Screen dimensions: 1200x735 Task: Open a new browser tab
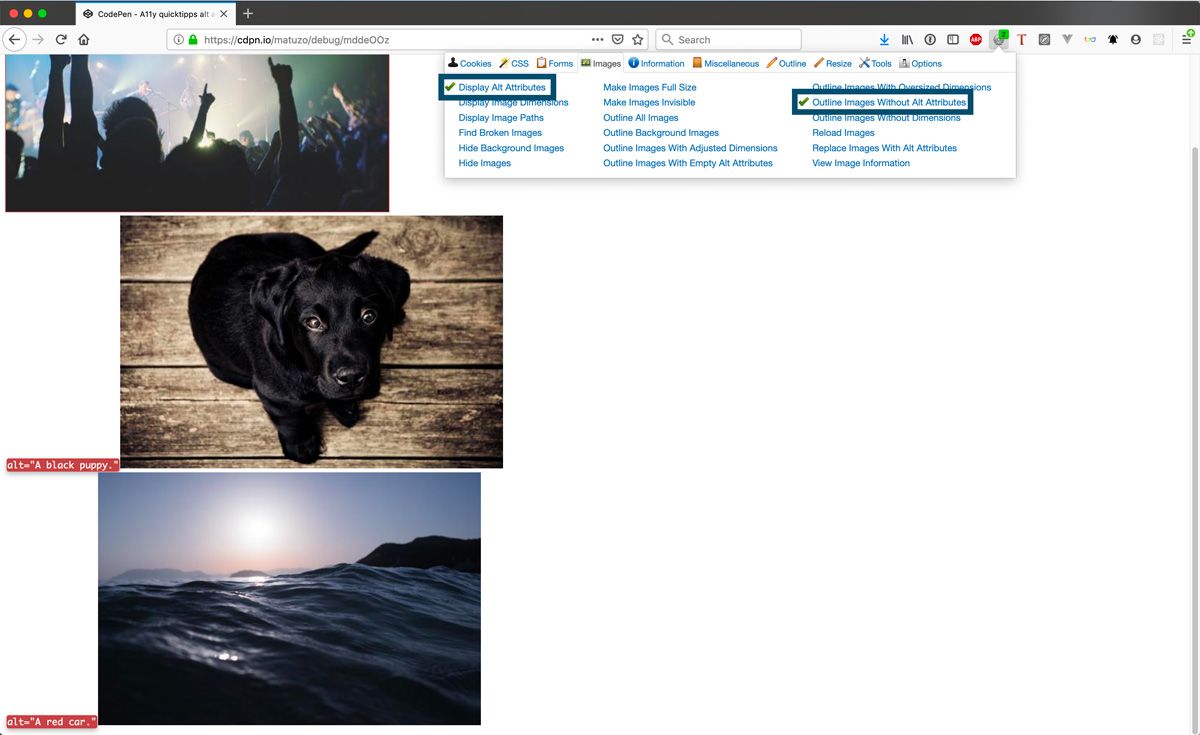pyautogui.click(x=248, y=13)
